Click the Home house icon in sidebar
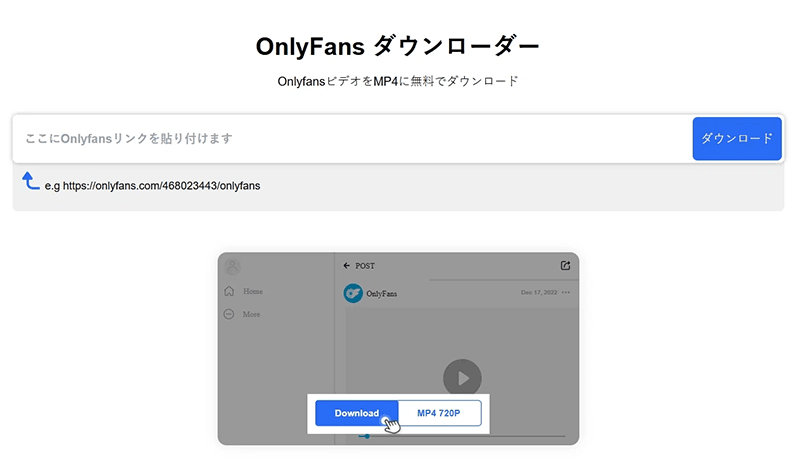Image resolution: width=800 pixels, height=461 pixels. 229,291
